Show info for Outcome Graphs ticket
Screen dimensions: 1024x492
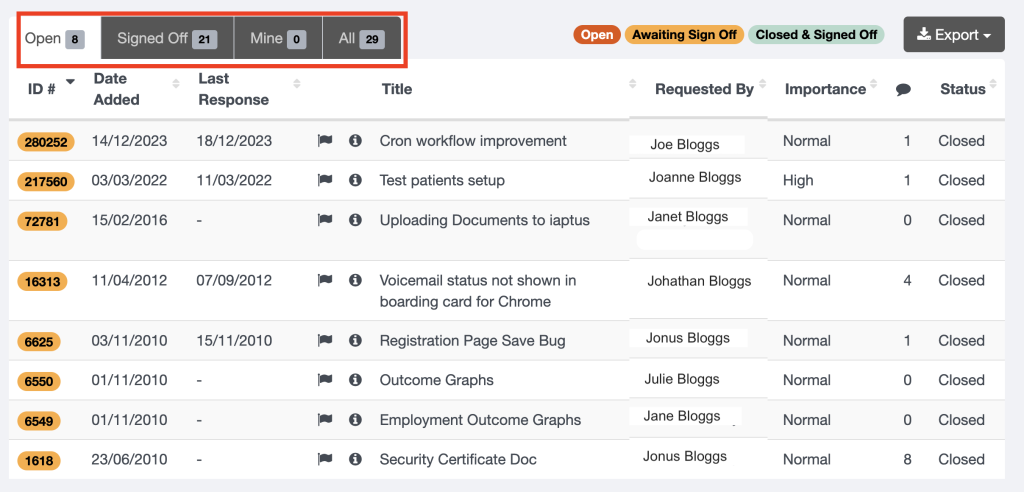coord(355,381)
